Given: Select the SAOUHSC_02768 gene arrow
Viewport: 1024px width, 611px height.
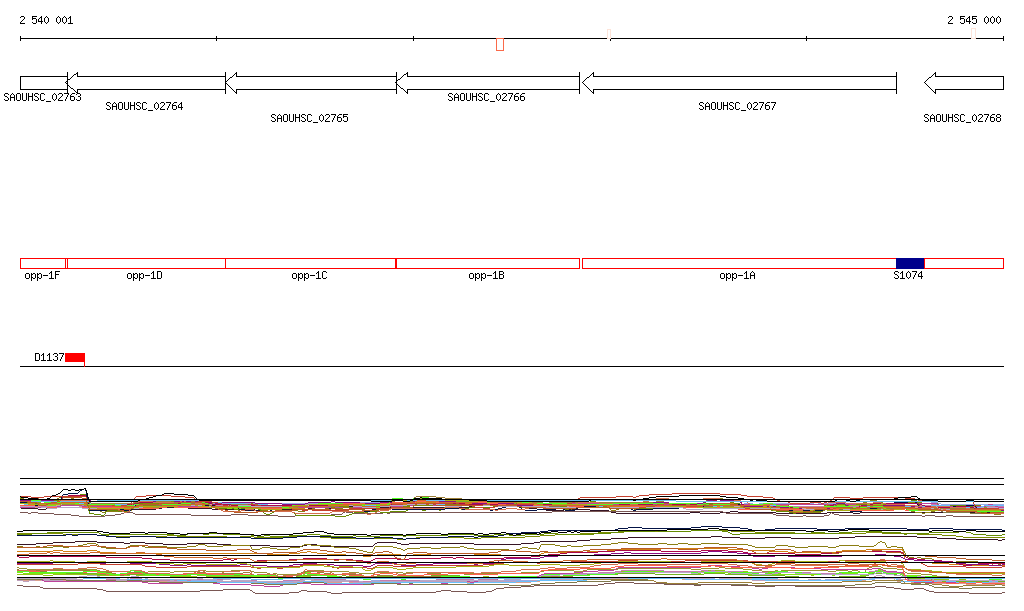Looking at the screenshot, I should click(x=964, y=83).
